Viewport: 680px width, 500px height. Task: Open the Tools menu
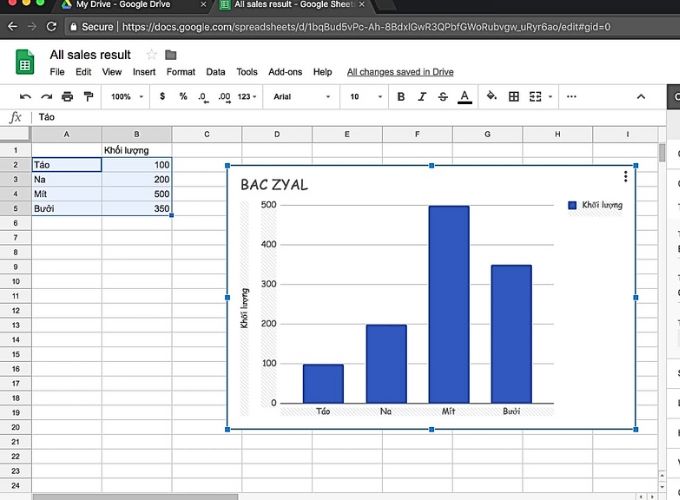pyautogui.click(x=247, y=72)
